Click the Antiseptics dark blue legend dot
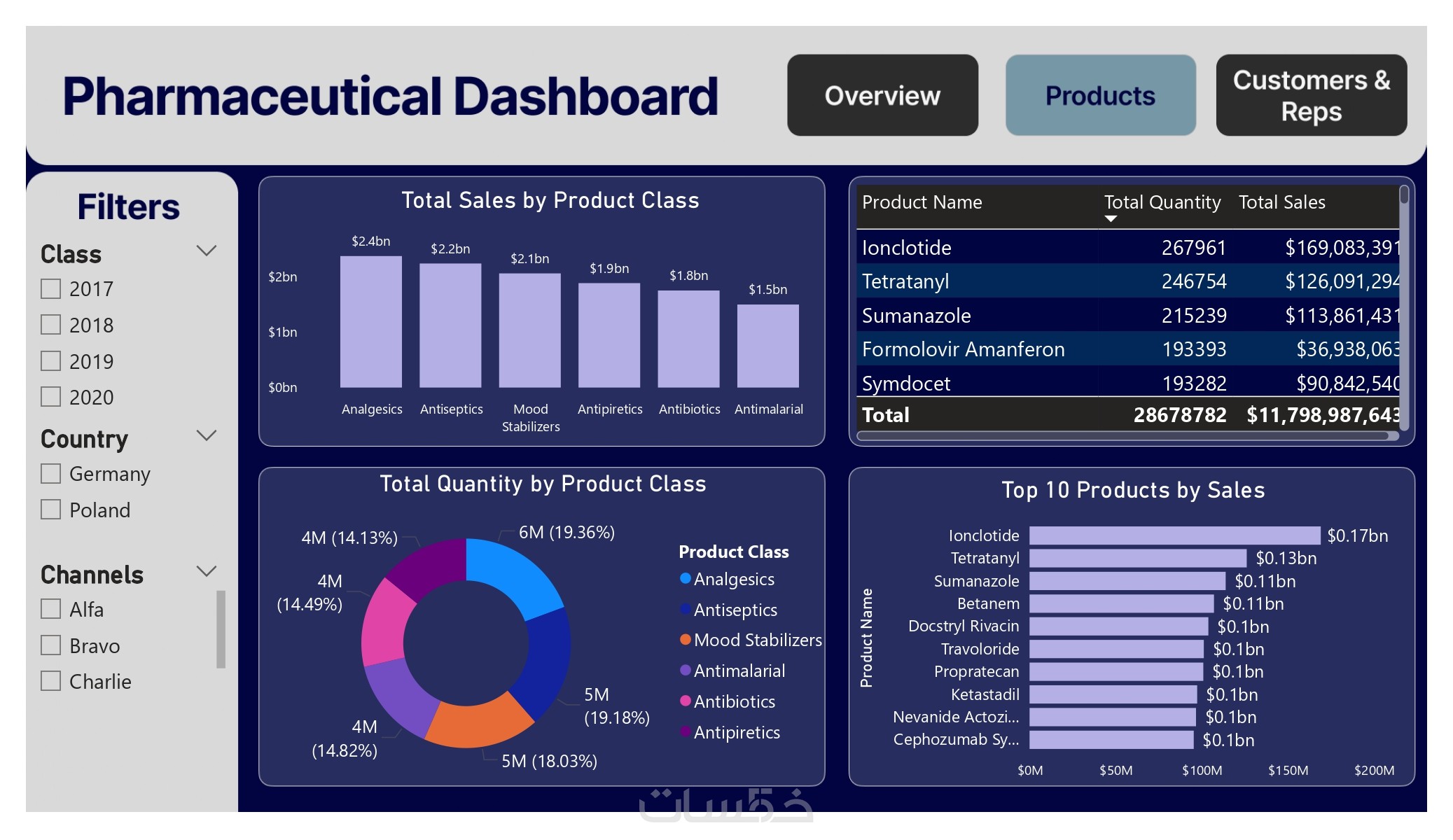The height and width of the screenshot is (840, 1453). (686, 609)
